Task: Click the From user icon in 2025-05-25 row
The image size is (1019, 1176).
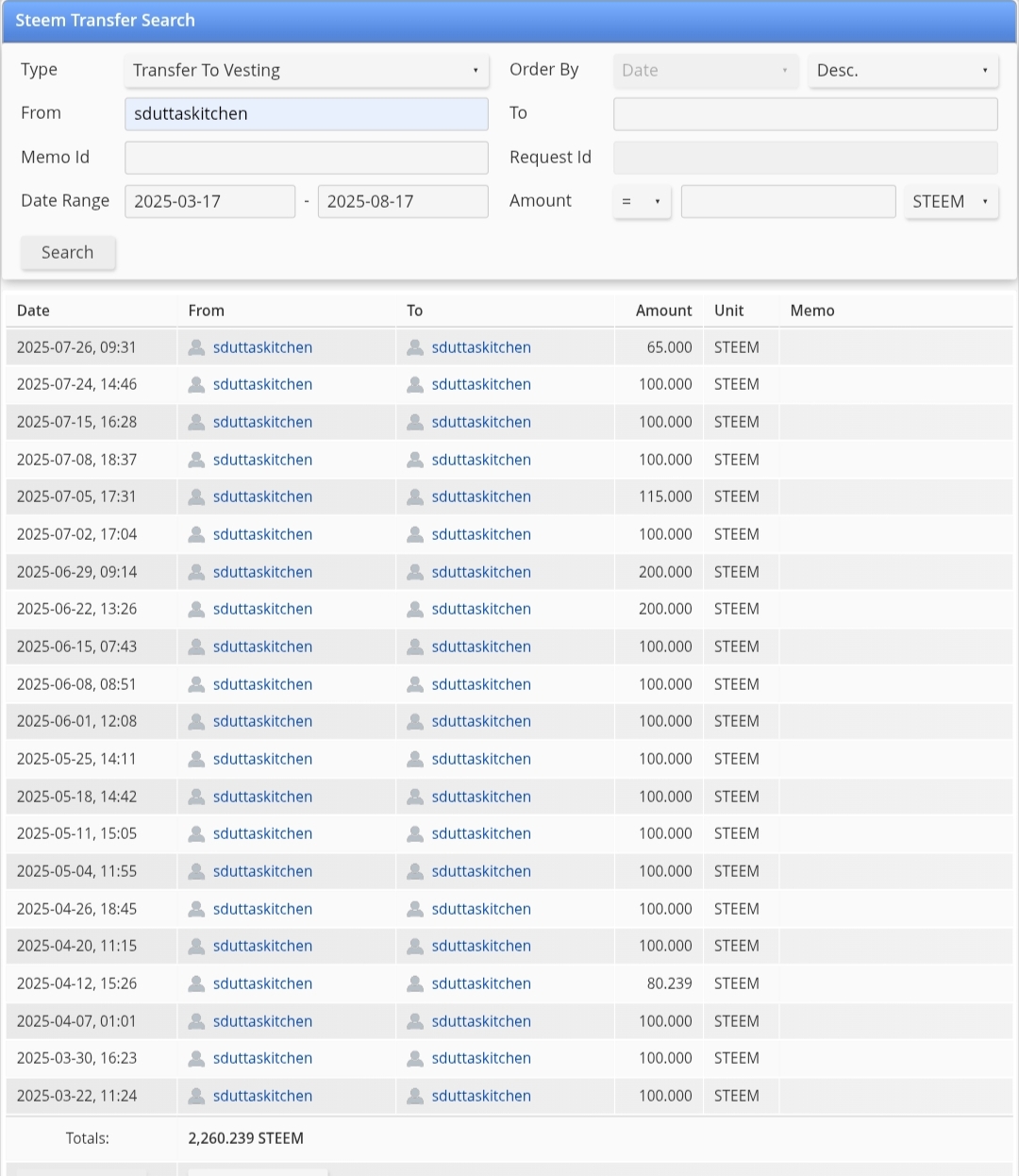Action: (x=196, y=759)
